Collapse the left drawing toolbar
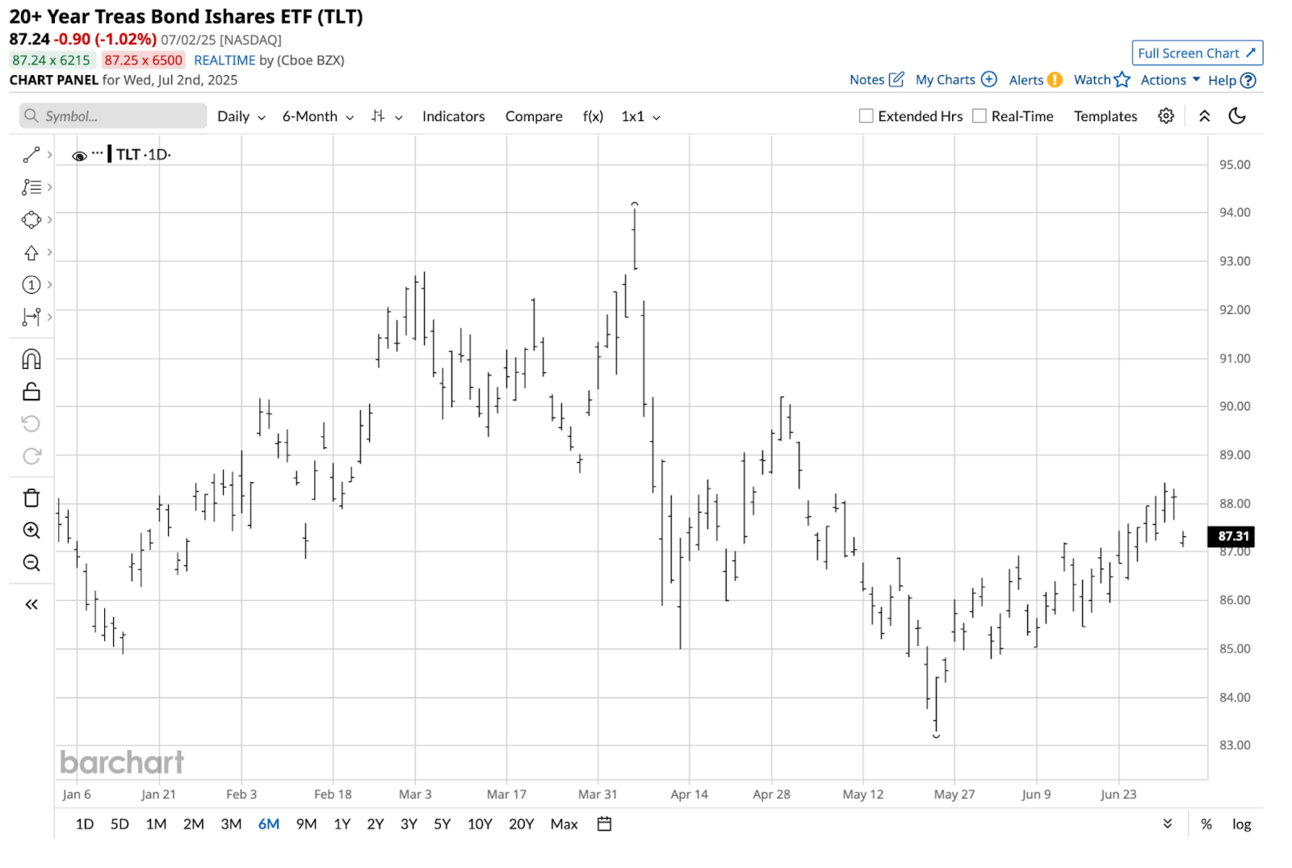The height and width of the screenshot is (868, 1292). [31, 604]
